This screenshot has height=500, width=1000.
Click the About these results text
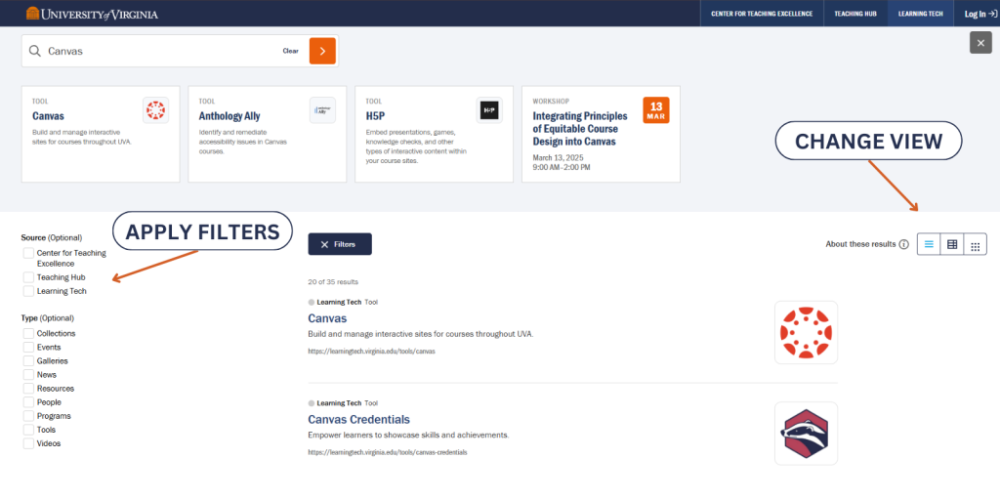pyautogui.click(x=861, y=244)
